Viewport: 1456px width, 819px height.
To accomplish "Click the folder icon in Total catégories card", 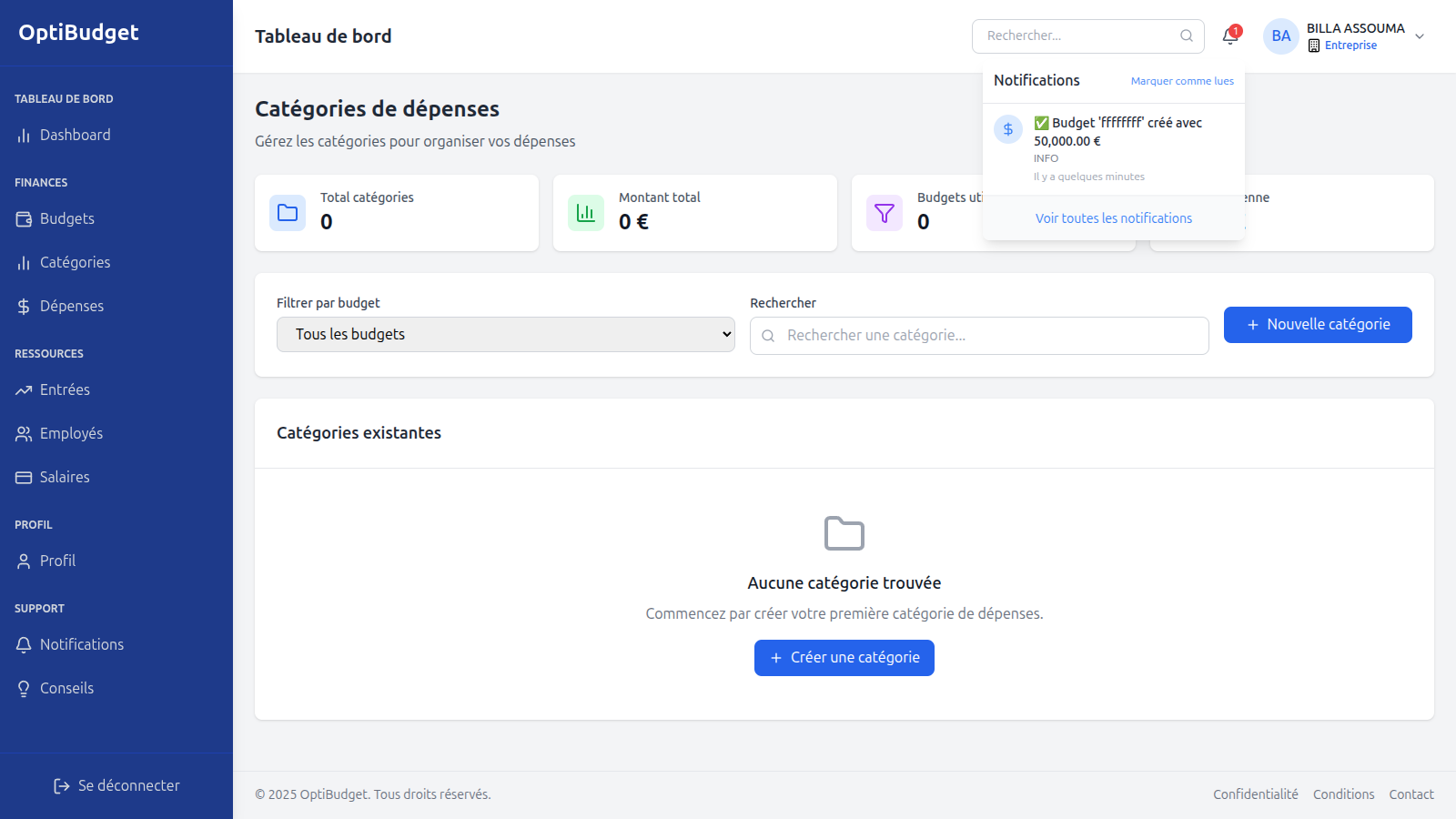I will 288,213.
